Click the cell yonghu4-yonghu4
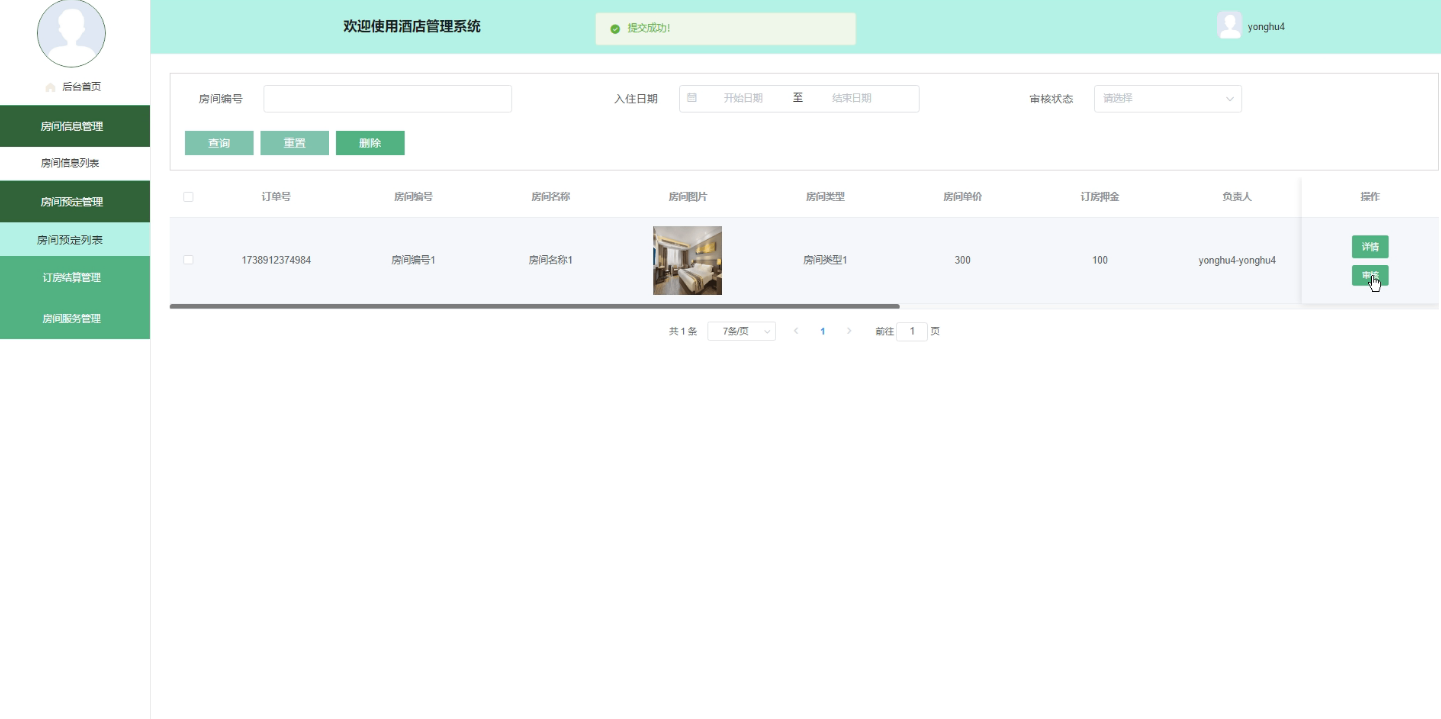Screen dimensions: 1441x719 pyautogui.click(x=1237, y=260)
